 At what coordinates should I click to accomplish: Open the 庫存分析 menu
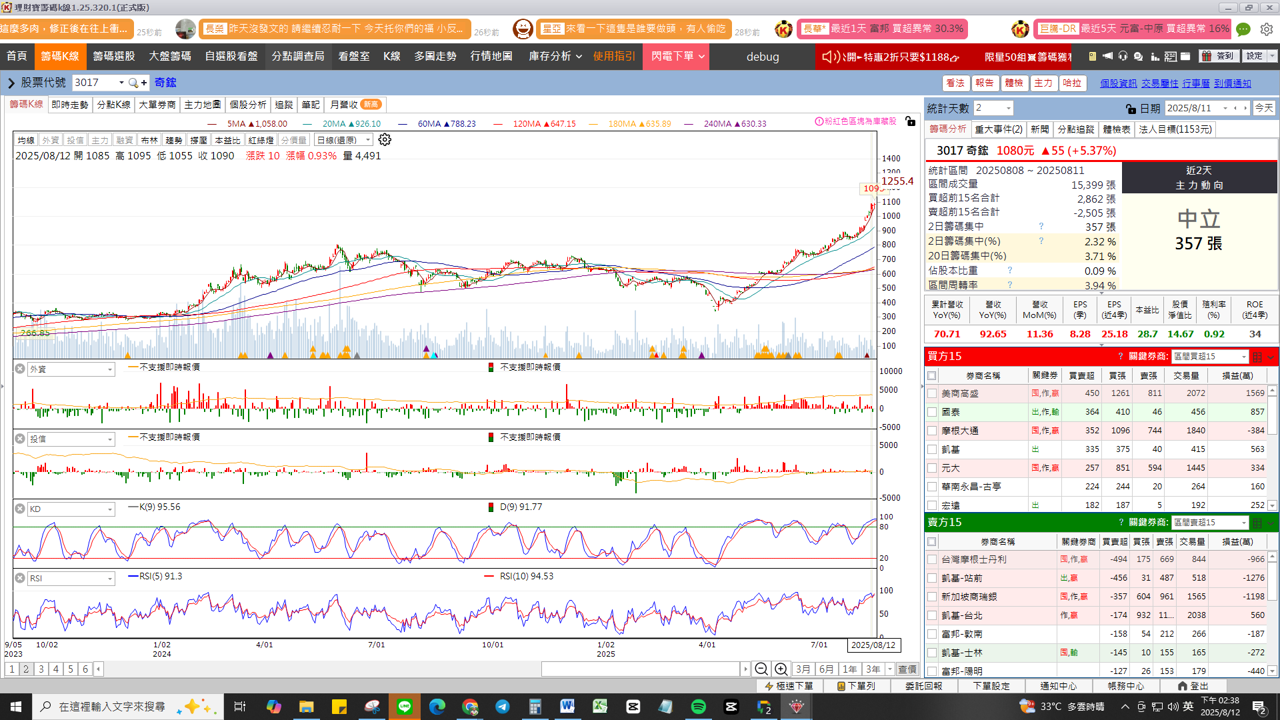pos(555,57)
